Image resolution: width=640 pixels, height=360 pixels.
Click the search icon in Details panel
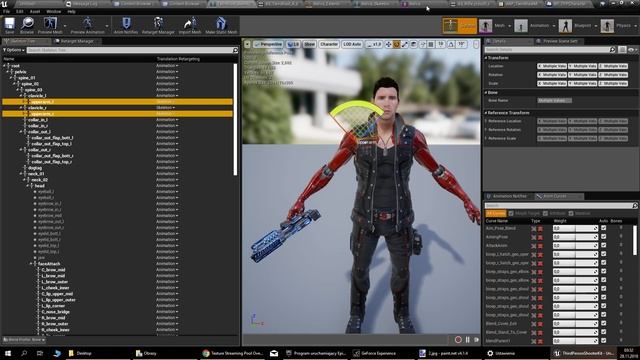(612, 49)
